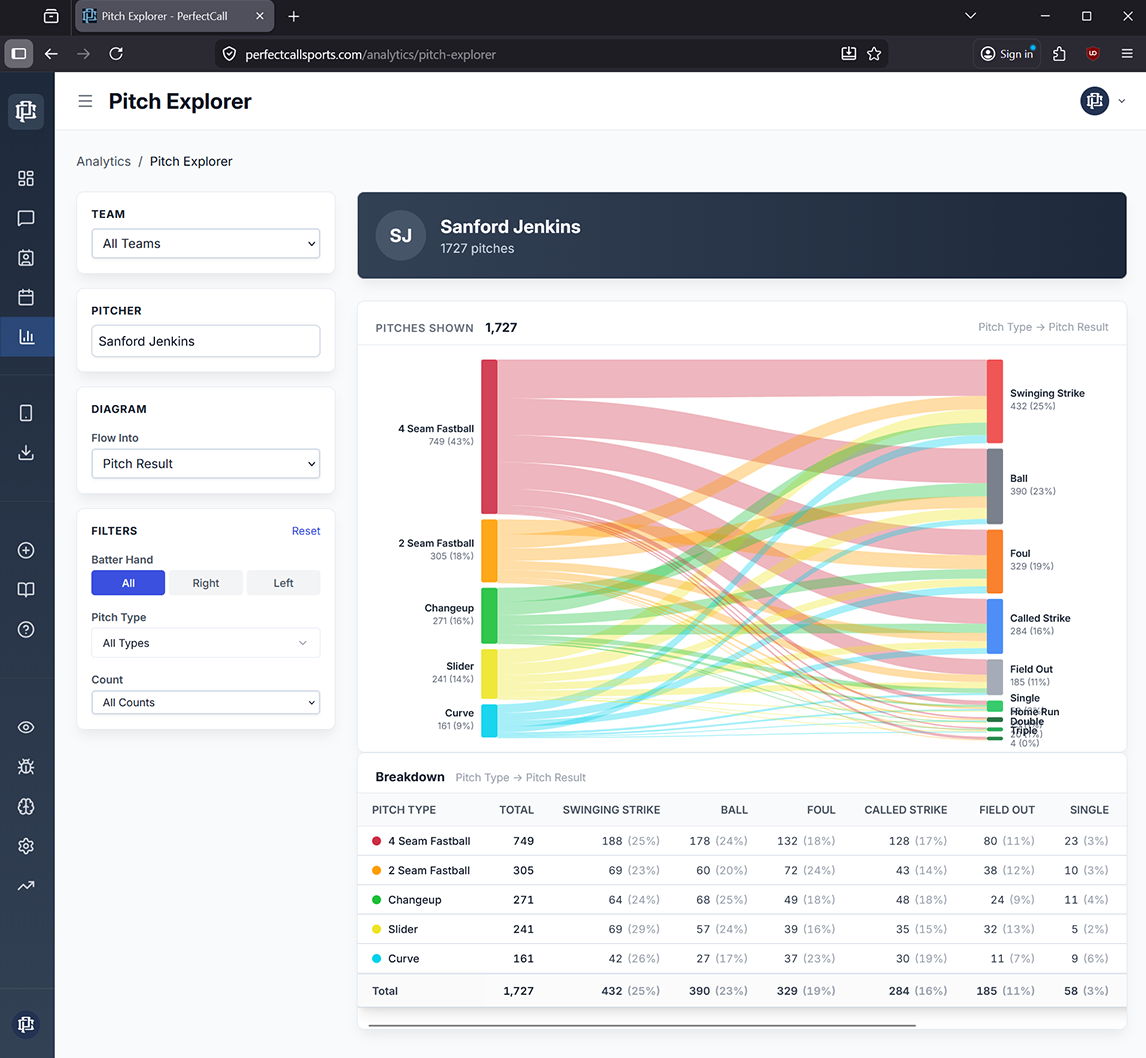The image size is (1146, 1058).
Task: Open the dashboard grid icon in sidebar
Action: pyautogui.click(x=27, y=178)
